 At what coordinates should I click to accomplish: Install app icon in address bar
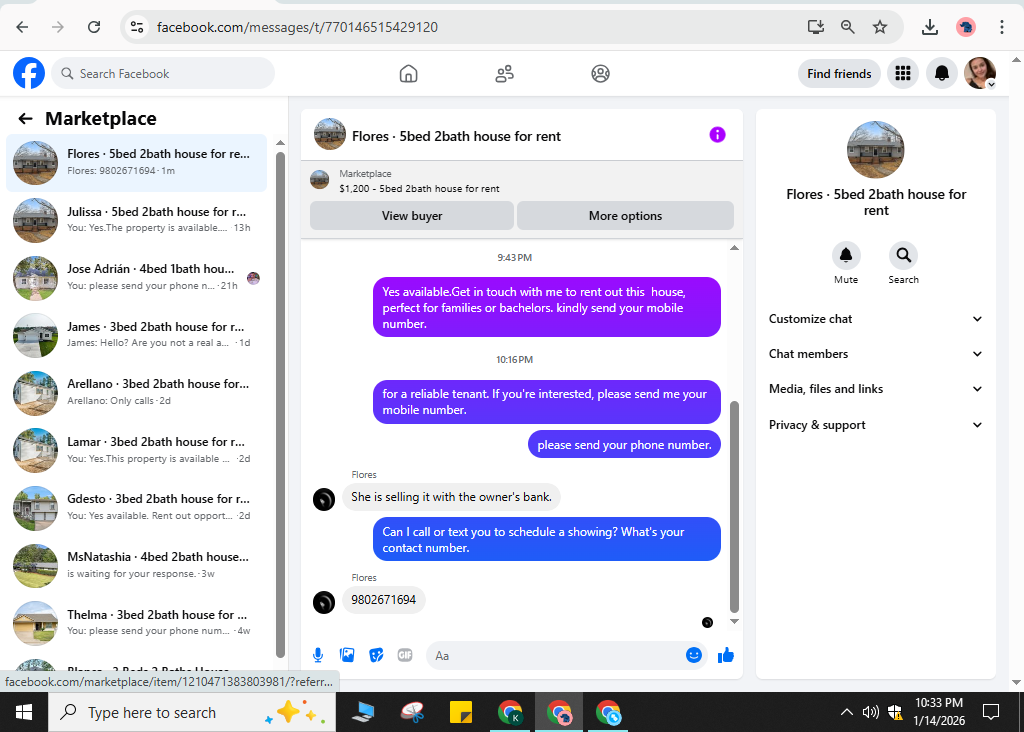click(x=815, y=27)
